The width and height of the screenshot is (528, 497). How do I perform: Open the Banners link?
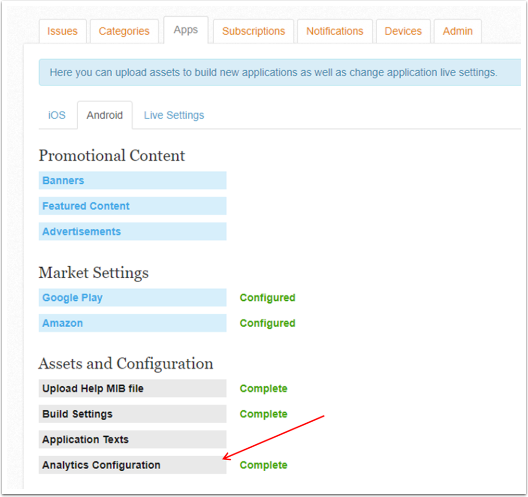(133, 180)
